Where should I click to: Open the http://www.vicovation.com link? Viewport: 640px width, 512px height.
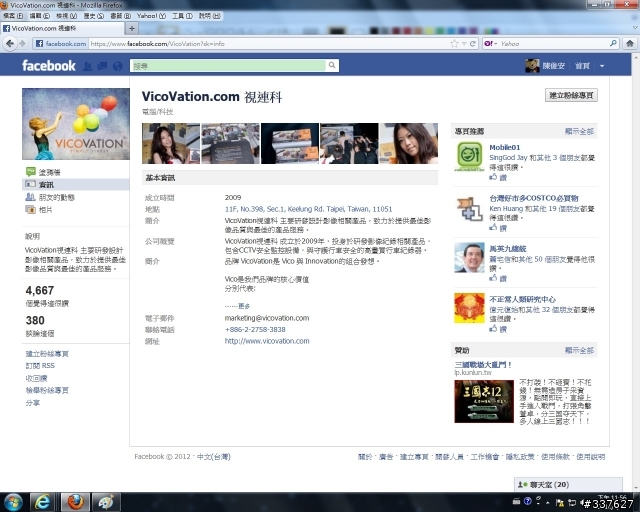[x=267, y=341]
